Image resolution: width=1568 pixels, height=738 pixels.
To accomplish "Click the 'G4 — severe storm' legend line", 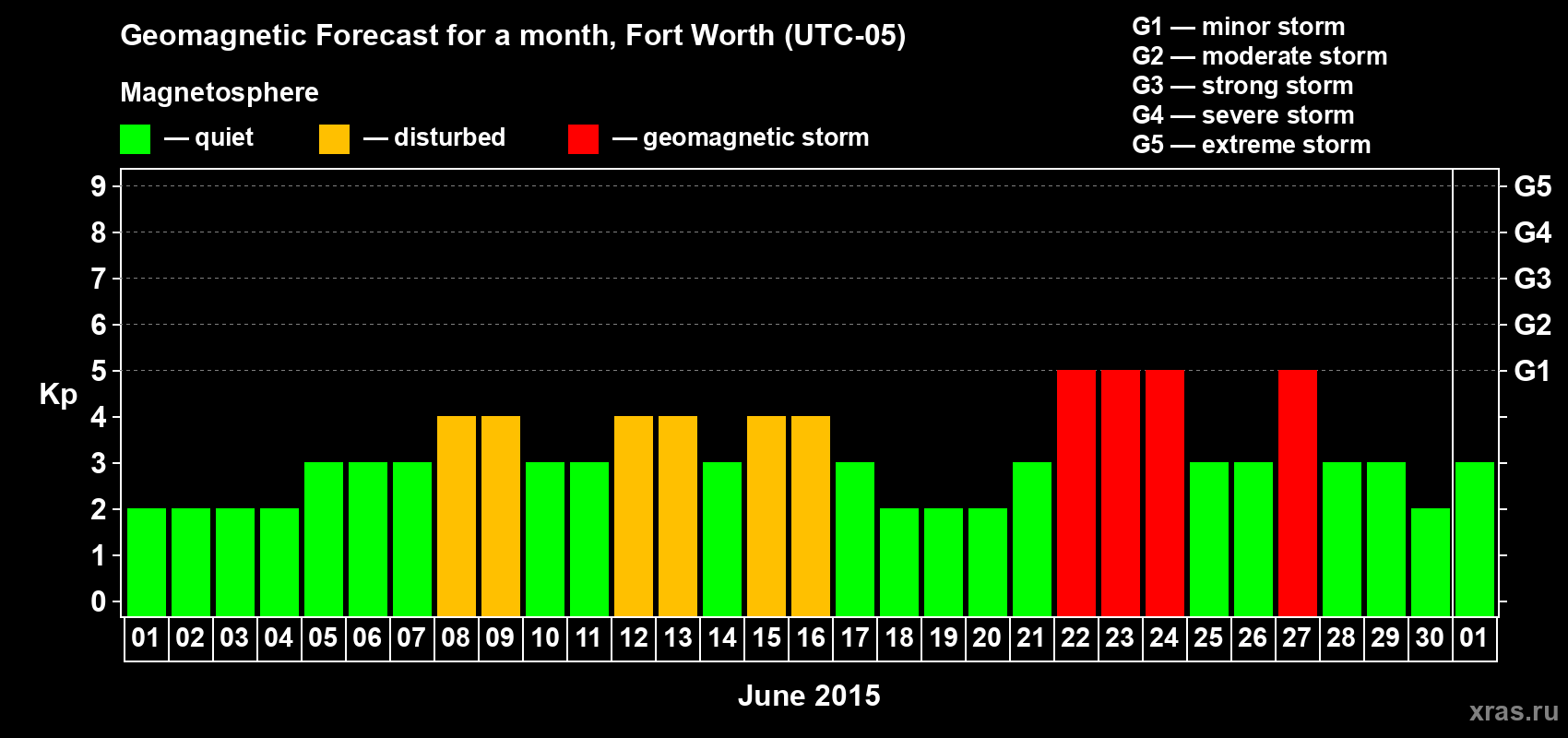I will click(x=1243, y=115).
